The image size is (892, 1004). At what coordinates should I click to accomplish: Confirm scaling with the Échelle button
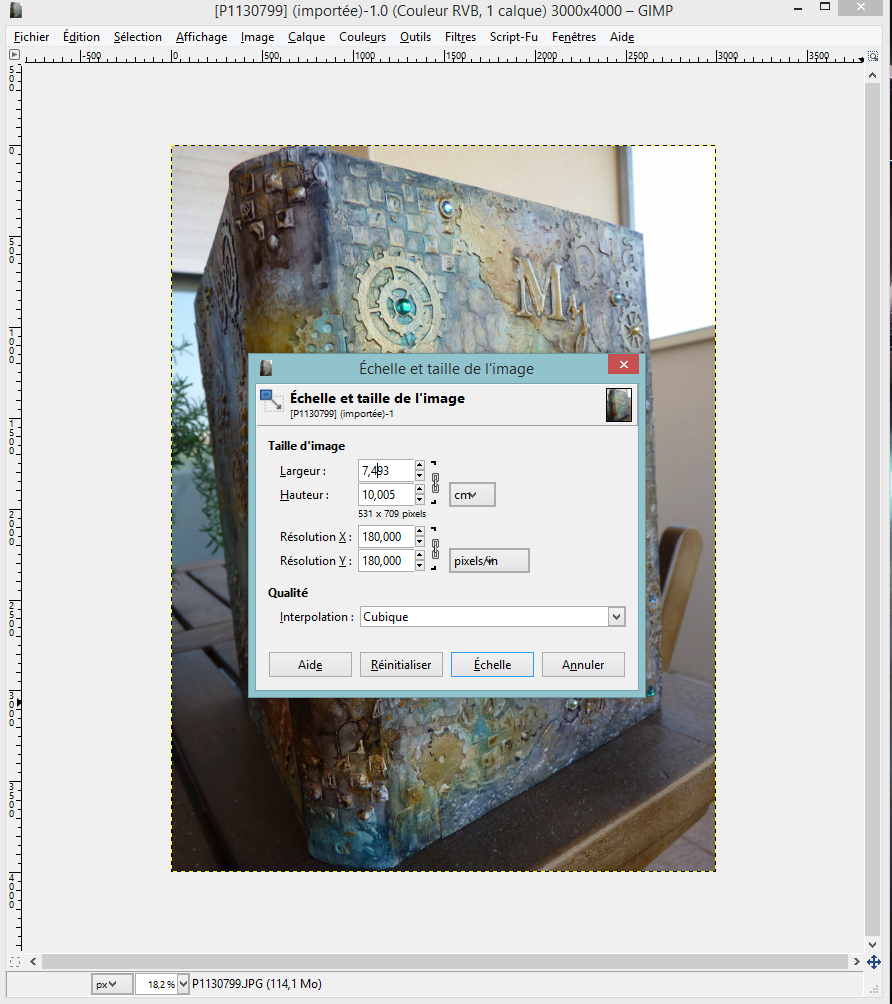(x=492, y=665)
